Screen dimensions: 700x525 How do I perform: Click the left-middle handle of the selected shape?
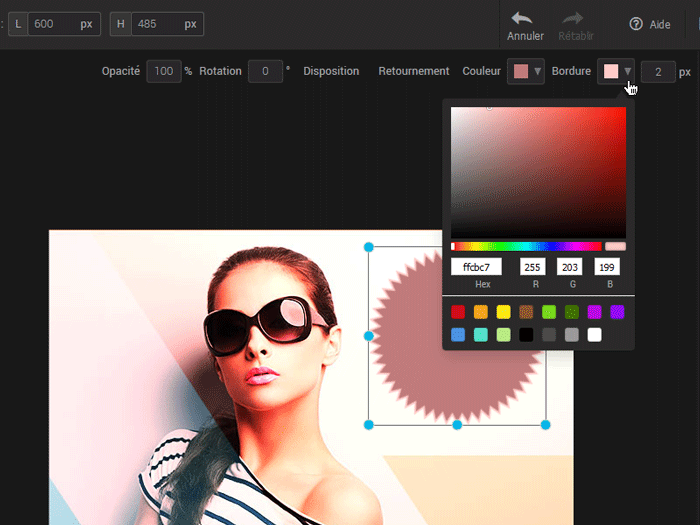[369, 336]
